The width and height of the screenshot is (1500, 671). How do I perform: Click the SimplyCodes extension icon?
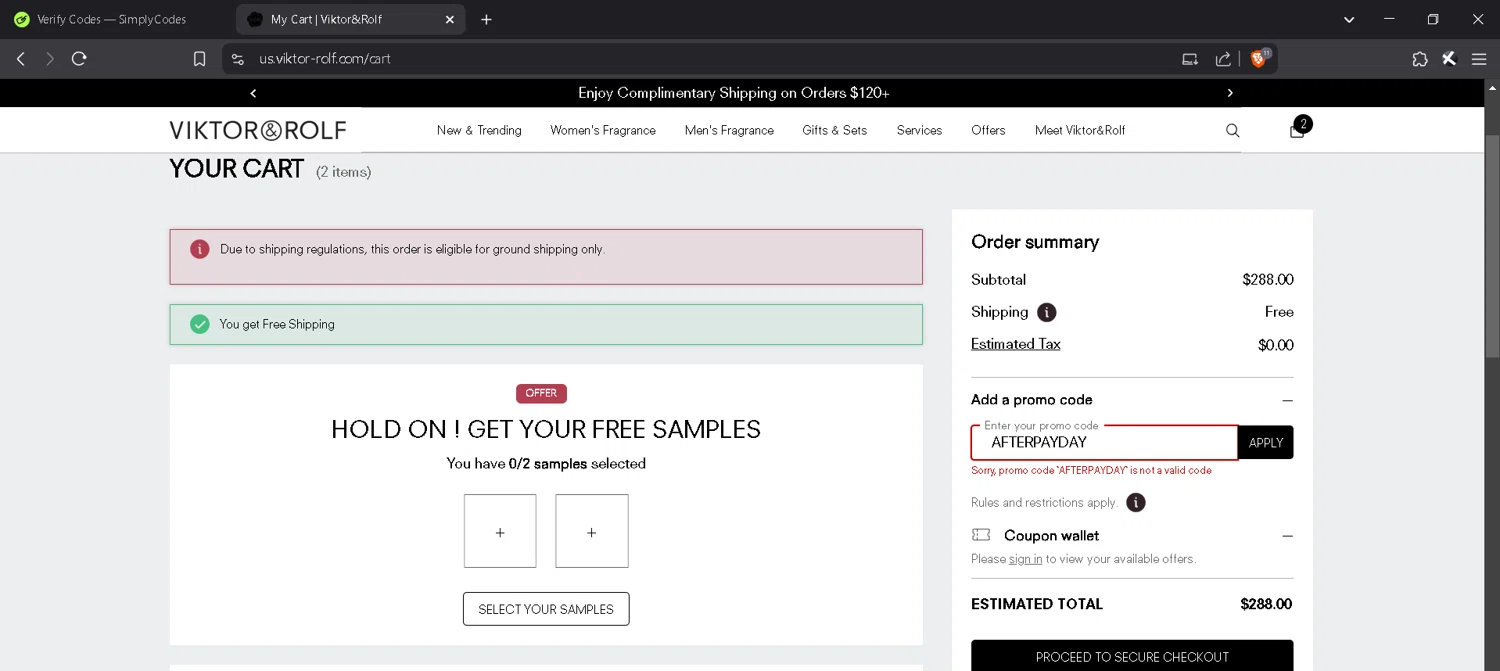pos(1449,59)
